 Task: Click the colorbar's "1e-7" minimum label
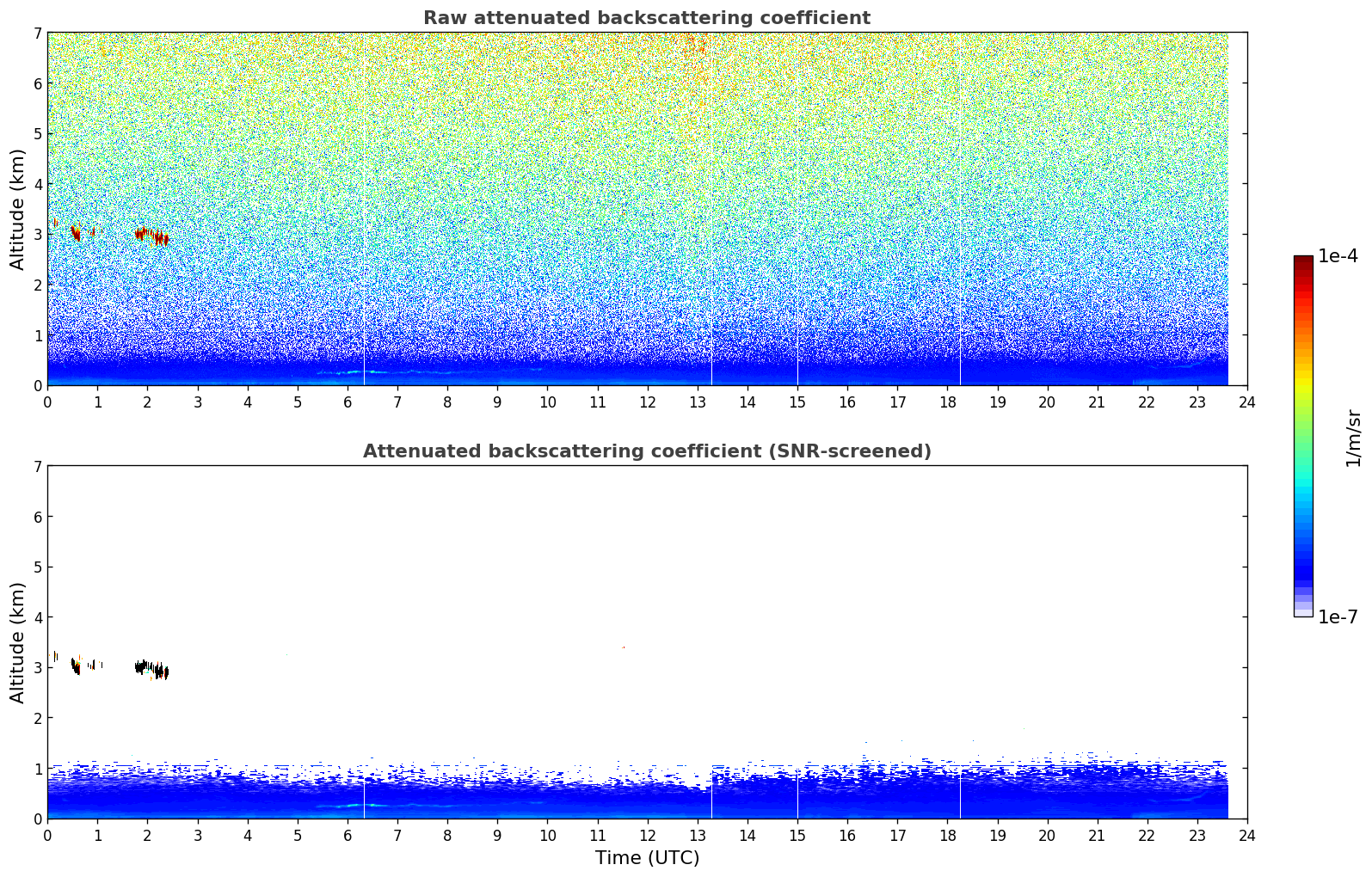1338,617
